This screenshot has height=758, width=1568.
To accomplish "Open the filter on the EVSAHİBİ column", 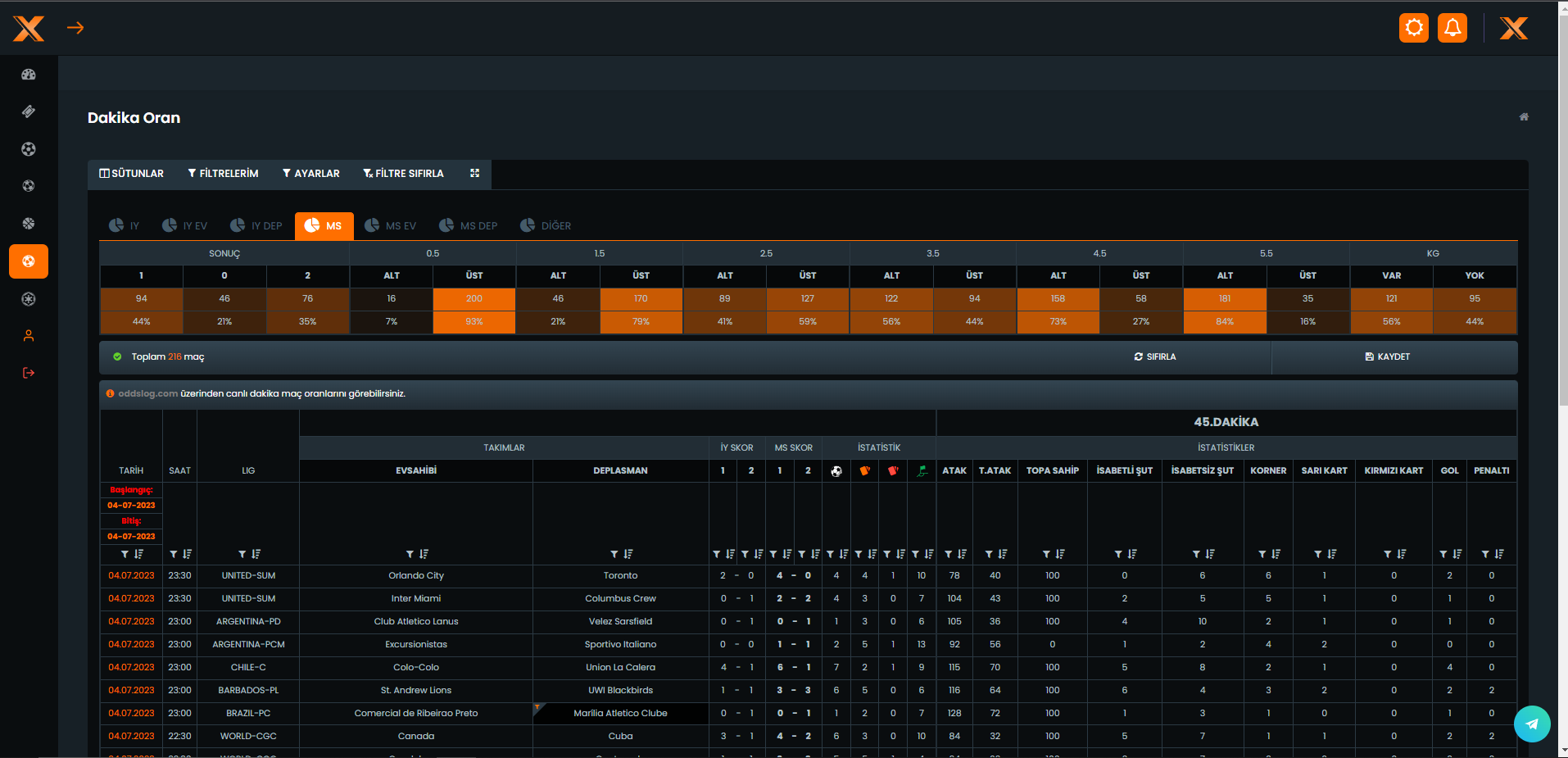I will click(410, 555).
